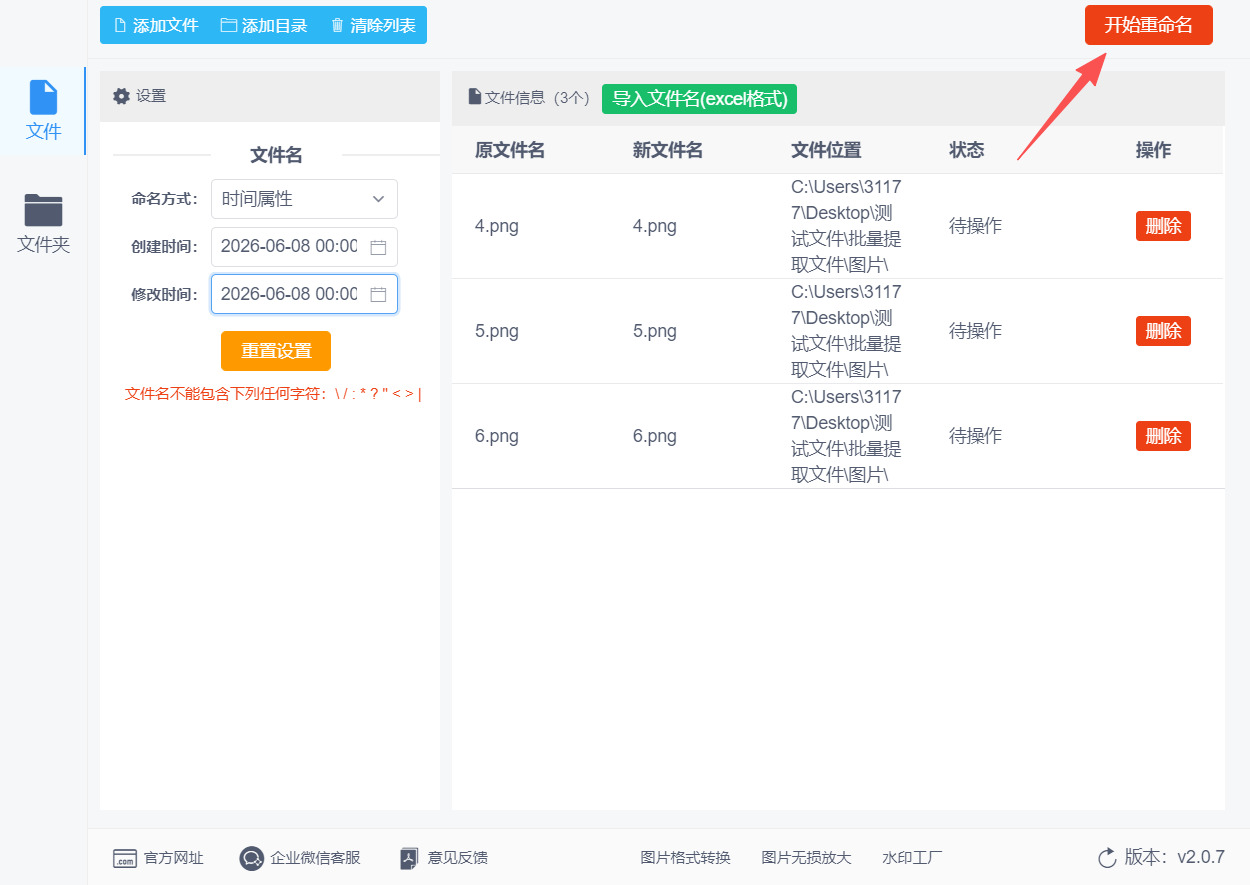This screenshot has height=885, width=1250.
Task: Open 企业微信客服 customer service link
Action: (x=300, y=858)
